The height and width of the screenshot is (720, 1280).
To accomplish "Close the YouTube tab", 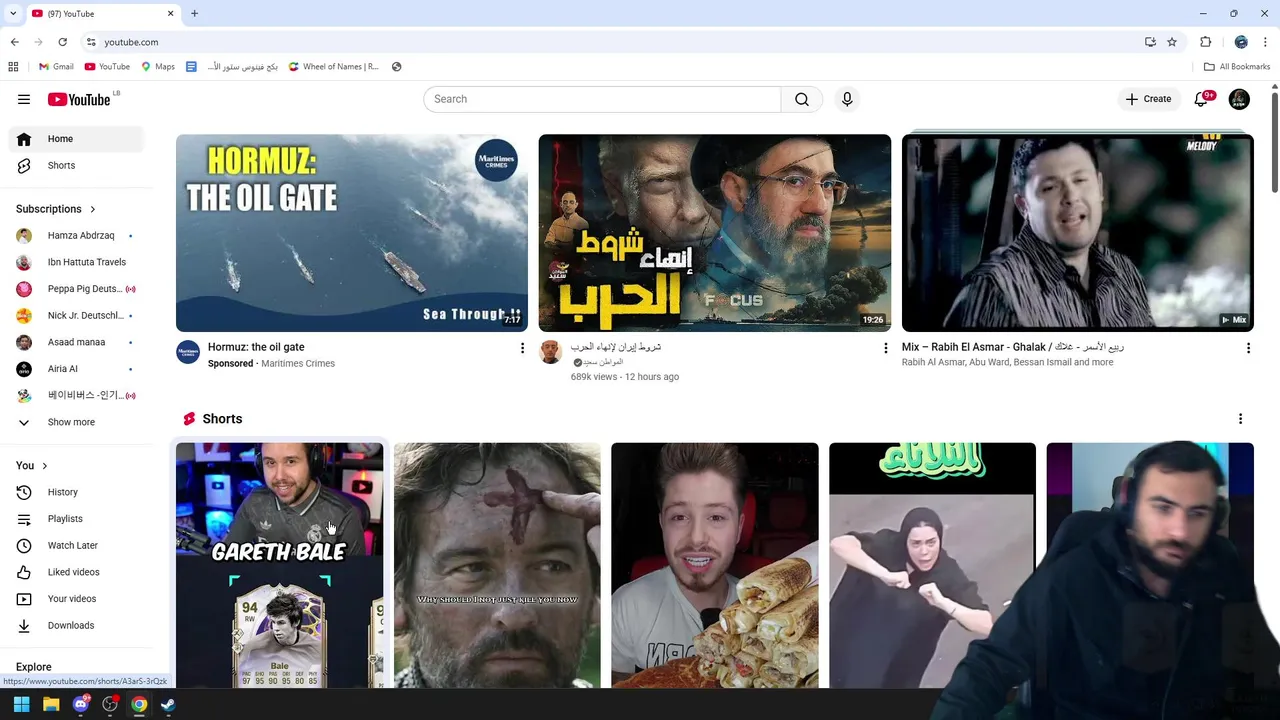I will coord(170,14).
